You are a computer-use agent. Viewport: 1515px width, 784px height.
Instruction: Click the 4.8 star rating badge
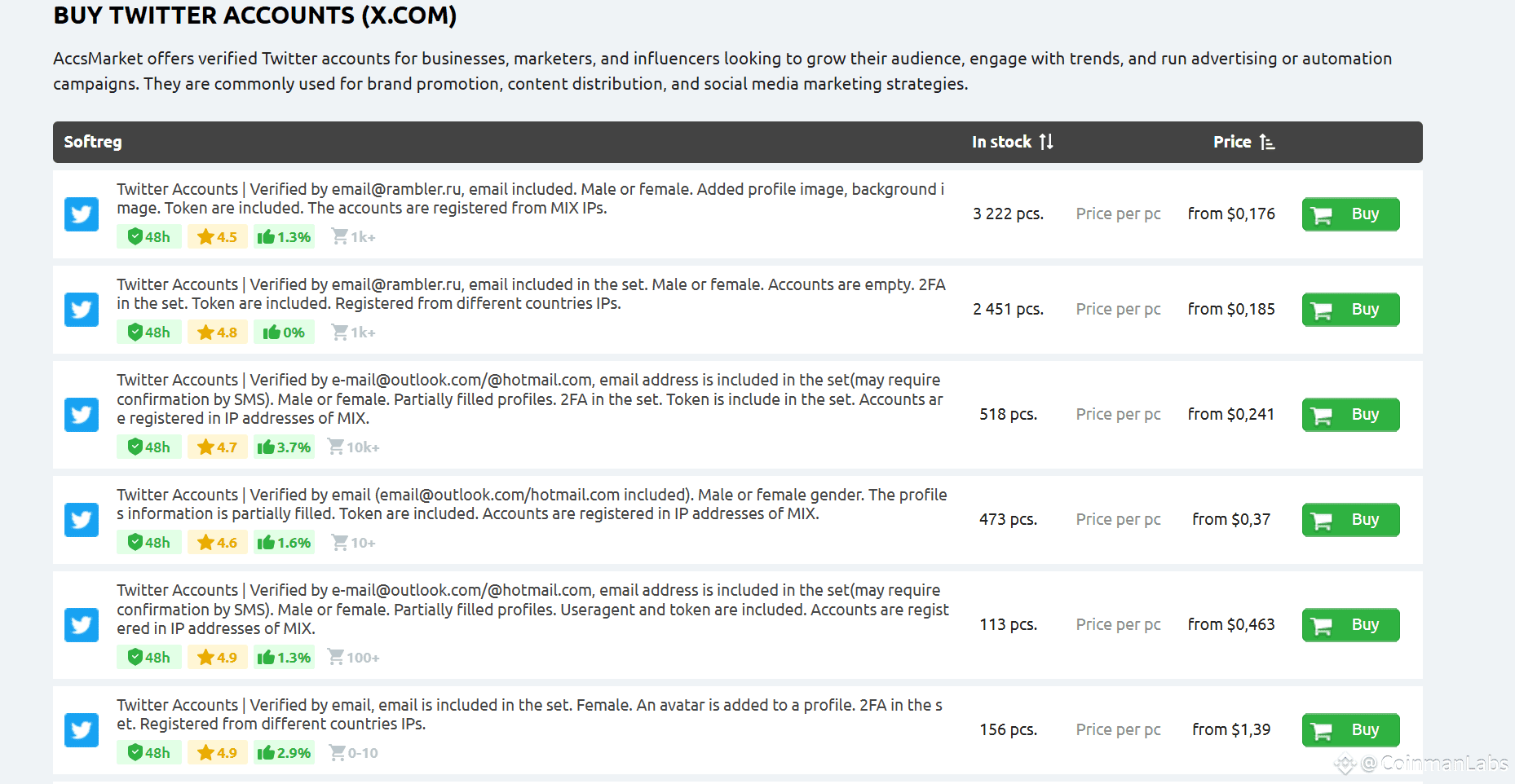(217, 333)
